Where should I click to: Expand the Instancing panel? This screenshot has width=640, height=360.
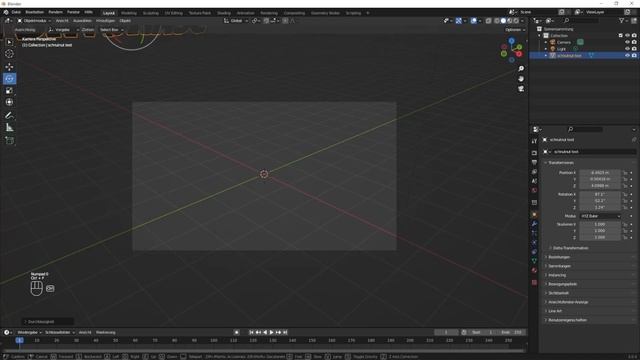click(x=557, y=275)
